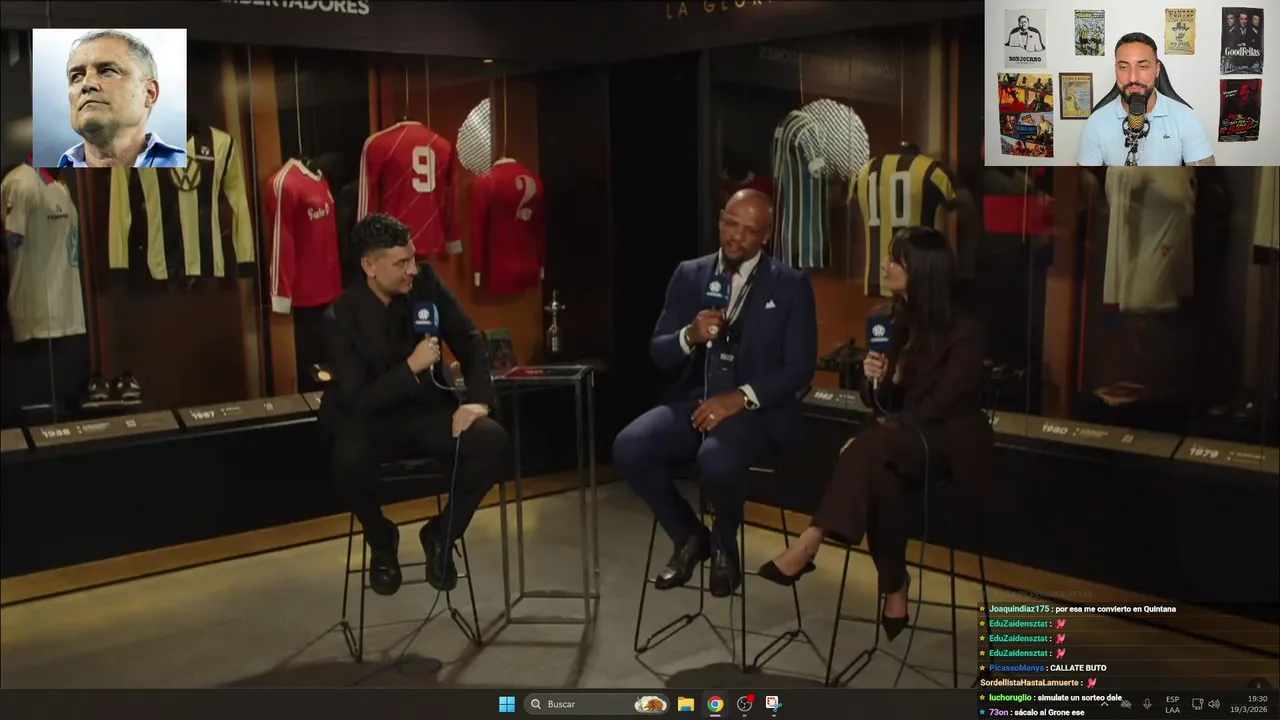1280x720 pixels.
Task: Click chat username SordellistaHastaLamuerte
Action: [1029, 683]
